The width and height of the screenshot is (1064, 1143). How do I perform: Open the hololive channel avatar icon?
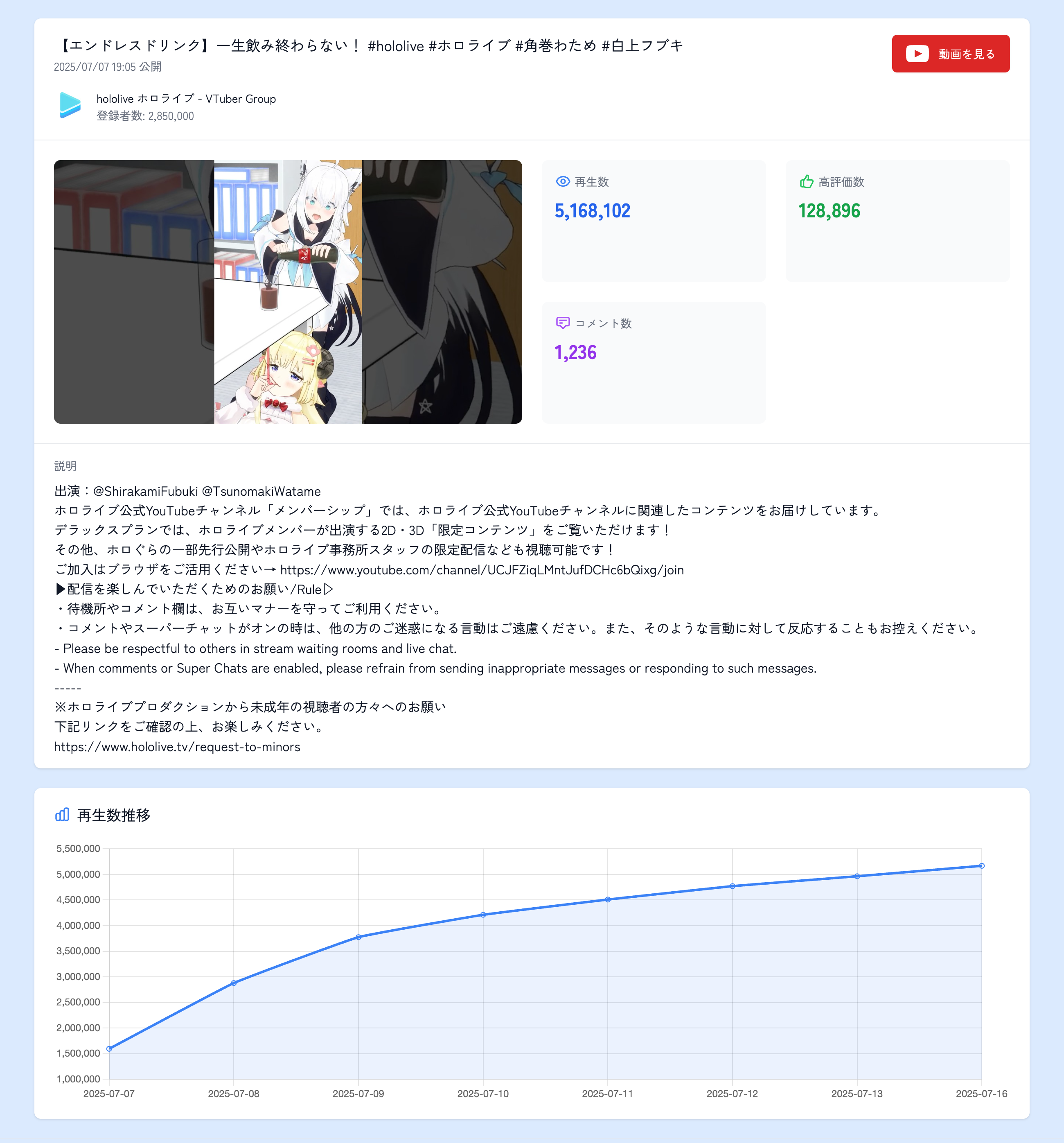(x=70, y=106)
